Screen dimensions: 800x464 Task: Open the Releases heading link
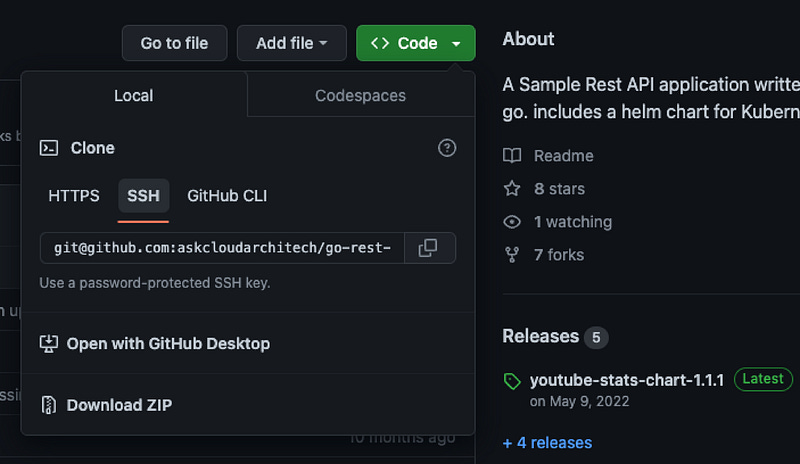point(540,336)
